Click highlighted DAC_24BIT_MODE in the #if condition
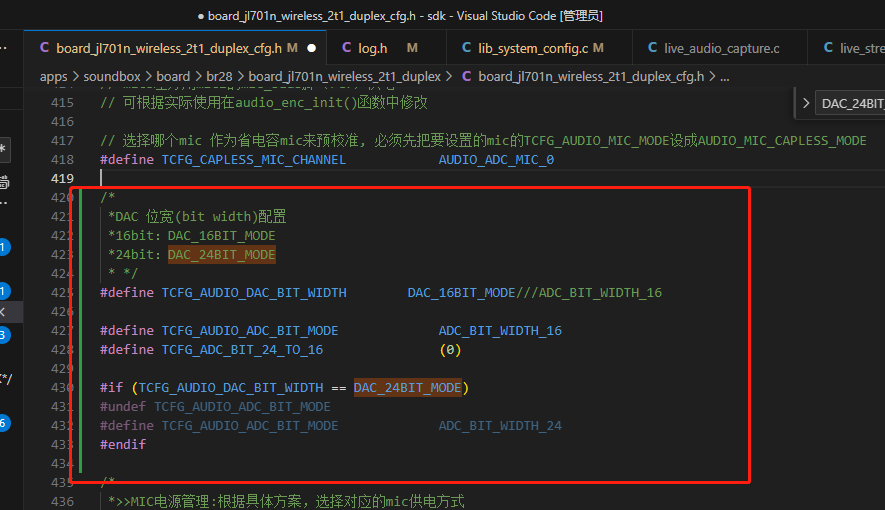 (408, 388)
